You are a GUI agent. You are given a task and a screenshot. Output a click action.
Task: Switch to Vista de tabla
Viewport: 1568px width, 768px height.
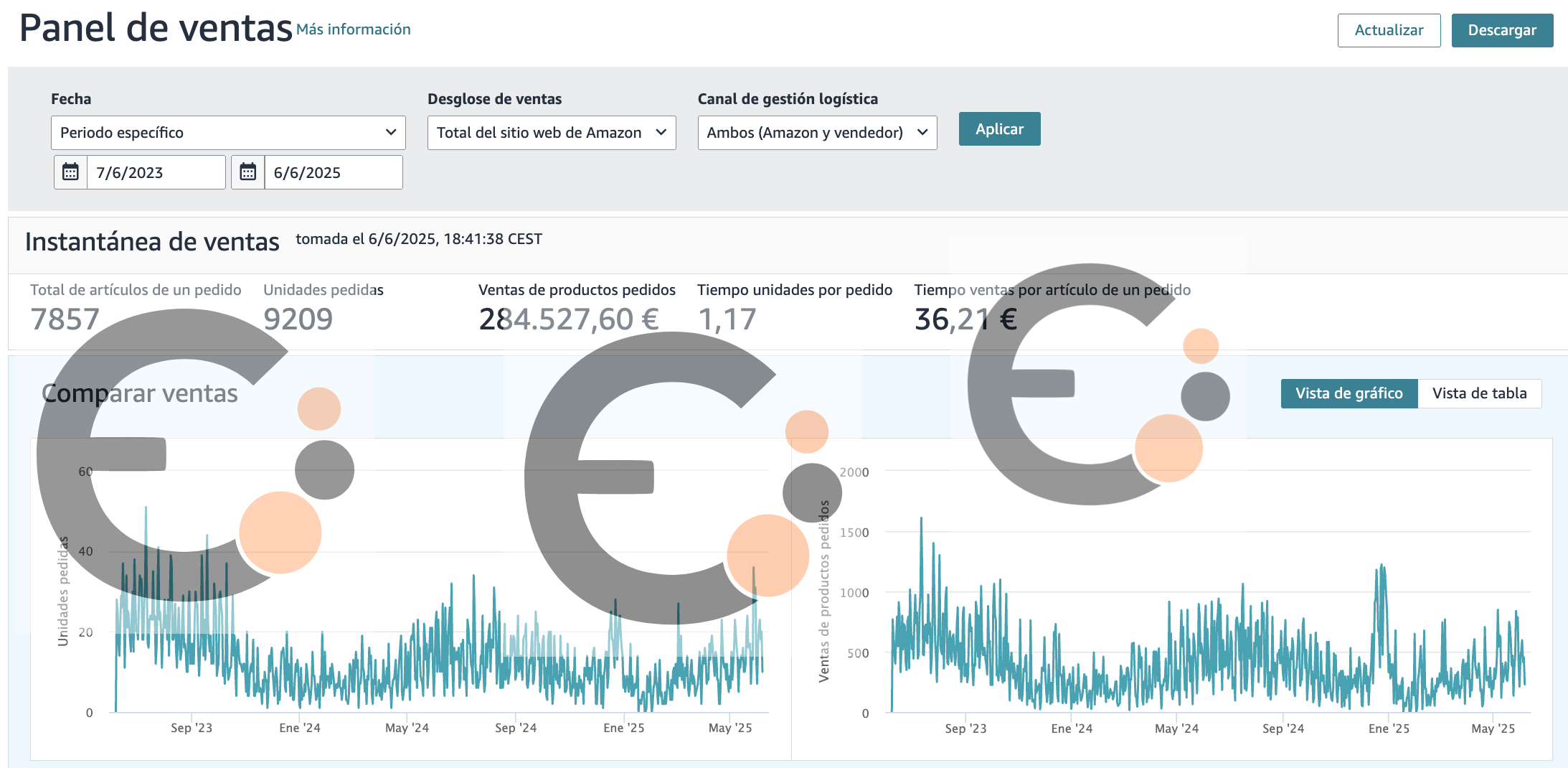(1479, 393)
